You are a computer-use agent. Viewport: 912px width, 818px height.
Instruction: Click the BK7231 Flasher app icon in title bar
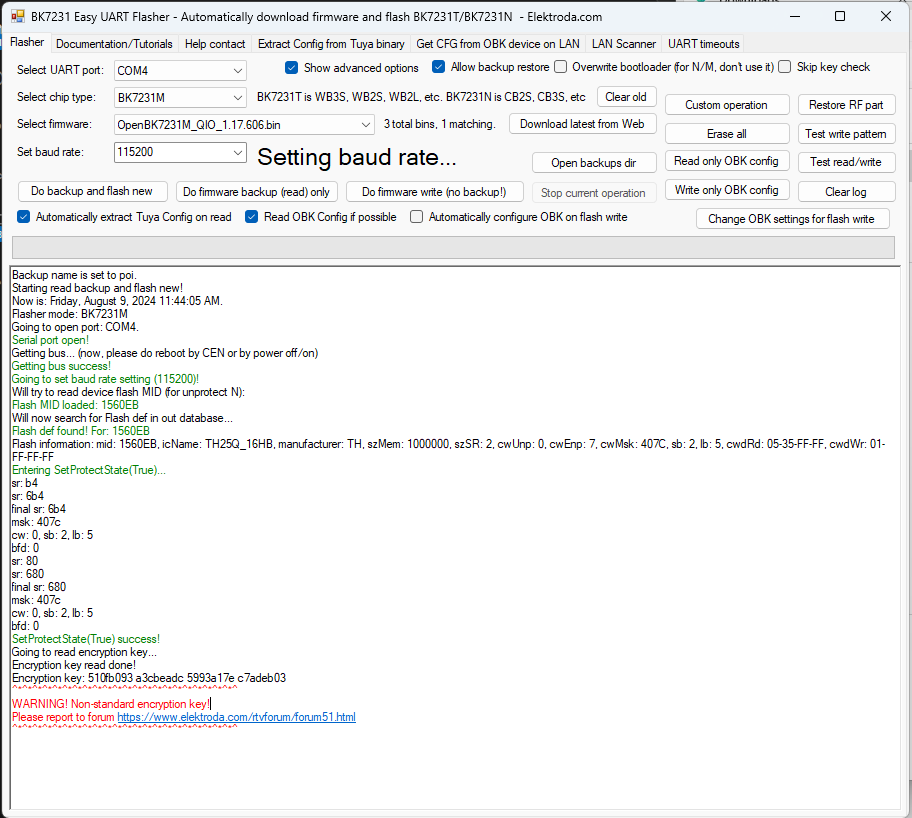pos(18,16)
